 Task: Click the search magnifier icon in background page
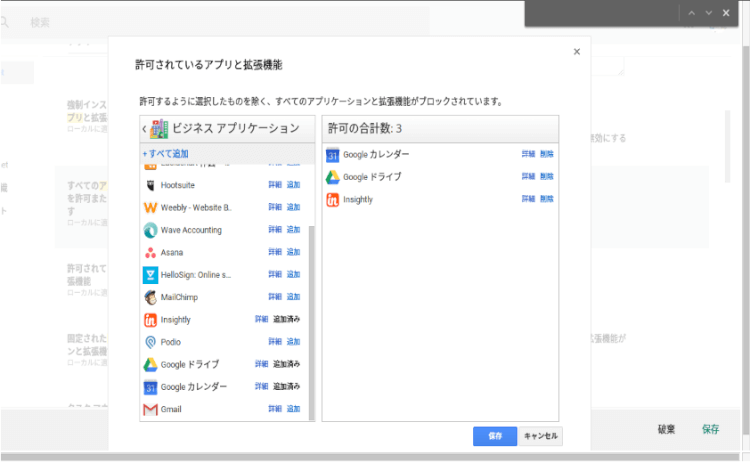tap(4, 22)
